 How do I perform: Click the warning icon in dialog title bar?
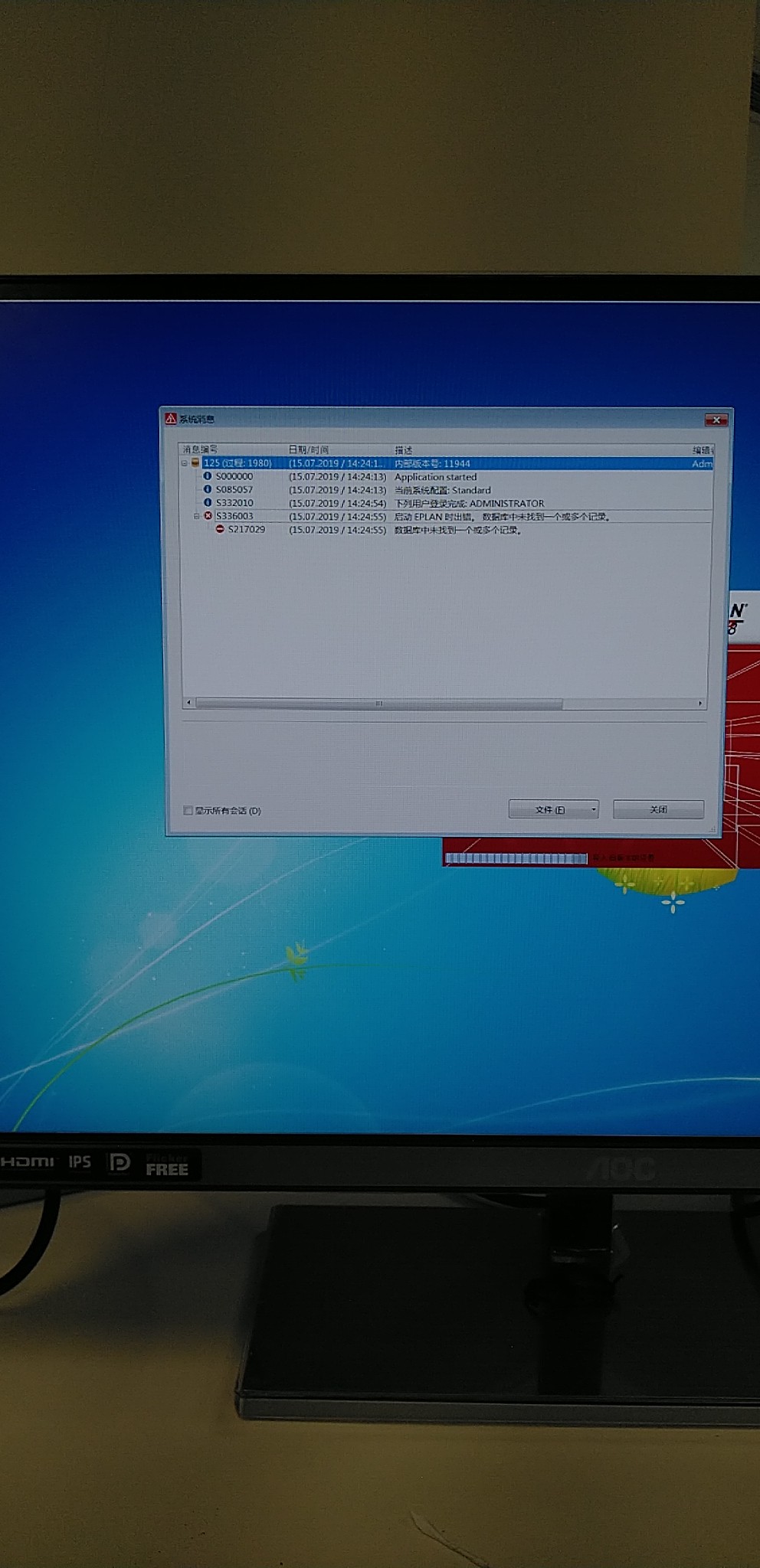[x=171, y=419]
